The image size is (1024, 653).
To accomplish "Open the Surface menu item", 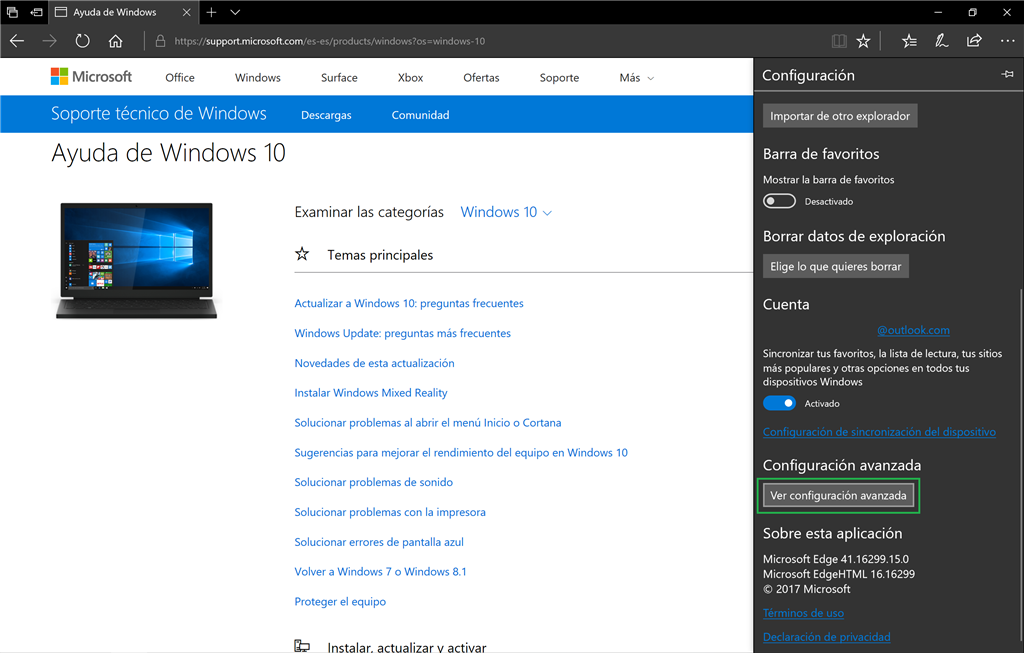I will pos(339,78).
